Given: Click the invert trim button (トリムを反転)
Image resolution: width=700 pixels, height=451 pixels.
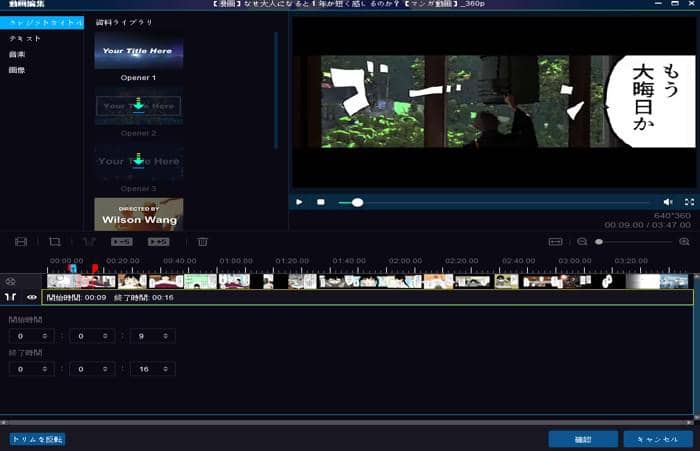Looking at the screenshot, I should 38,439.
